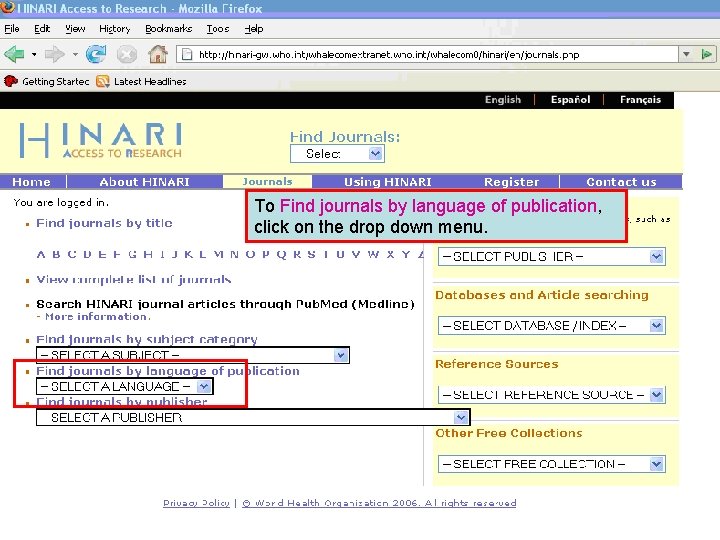Click Find journals by subject category heading

coord(146,339)
